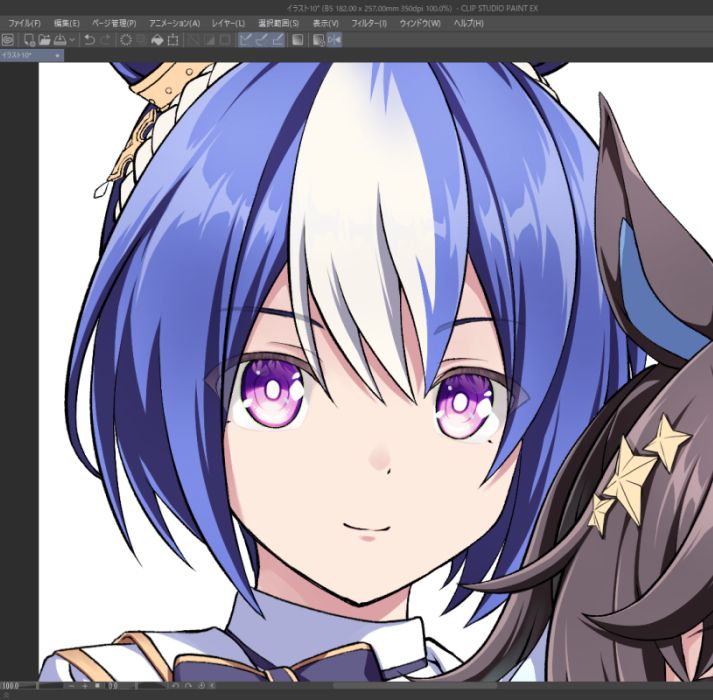
Task: Click the Clear layer sun-shaped icon
Action: 126,40
